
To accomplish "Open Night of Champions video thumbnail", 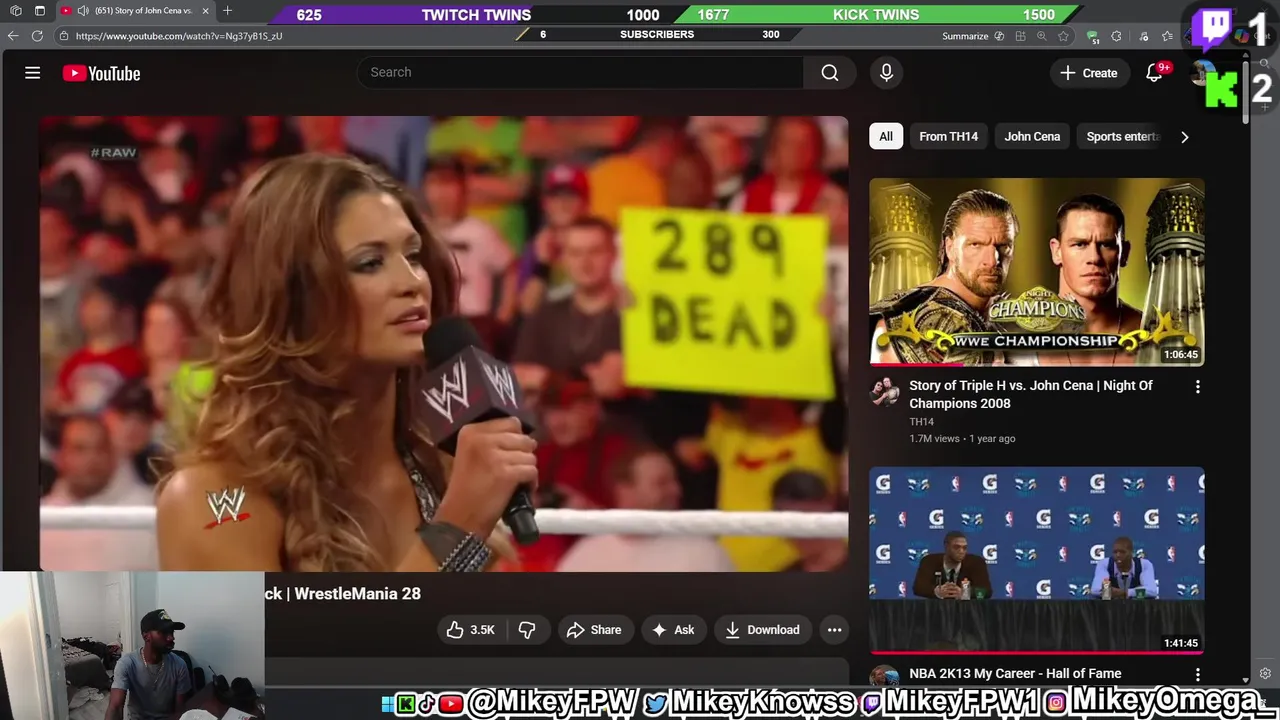I will (1036, 272).
